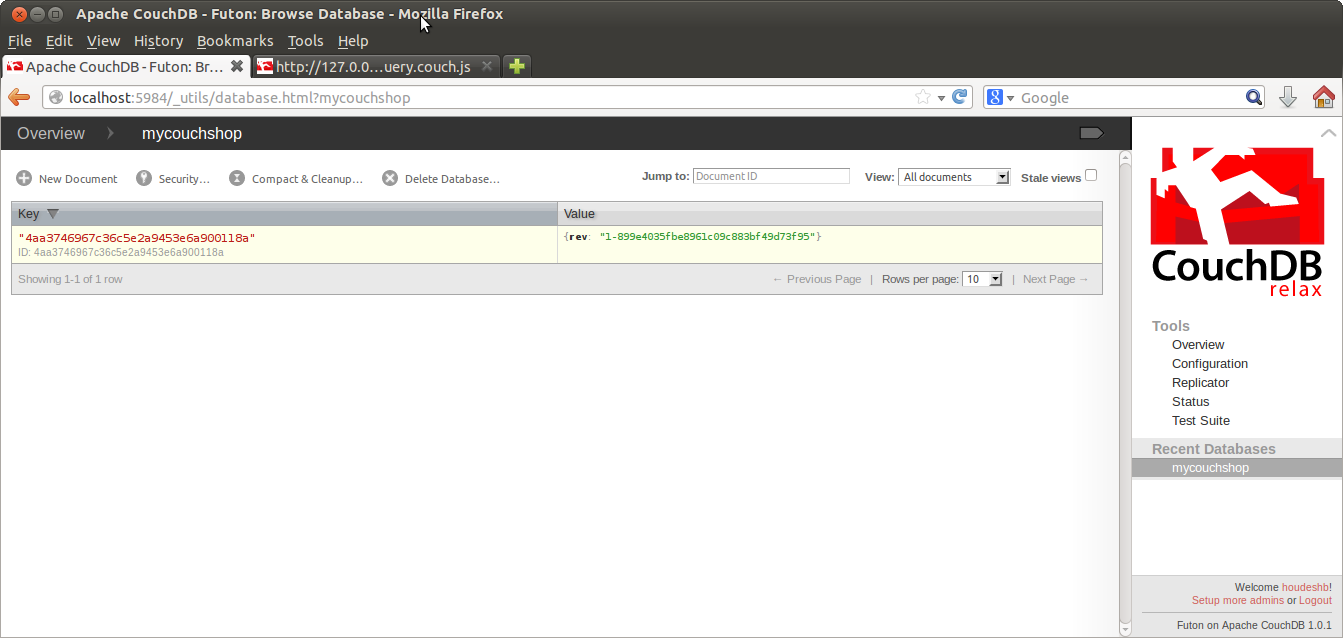Close the jquery.couch.js tab
The image size is (1343, 638).
[x=487, y=66]
